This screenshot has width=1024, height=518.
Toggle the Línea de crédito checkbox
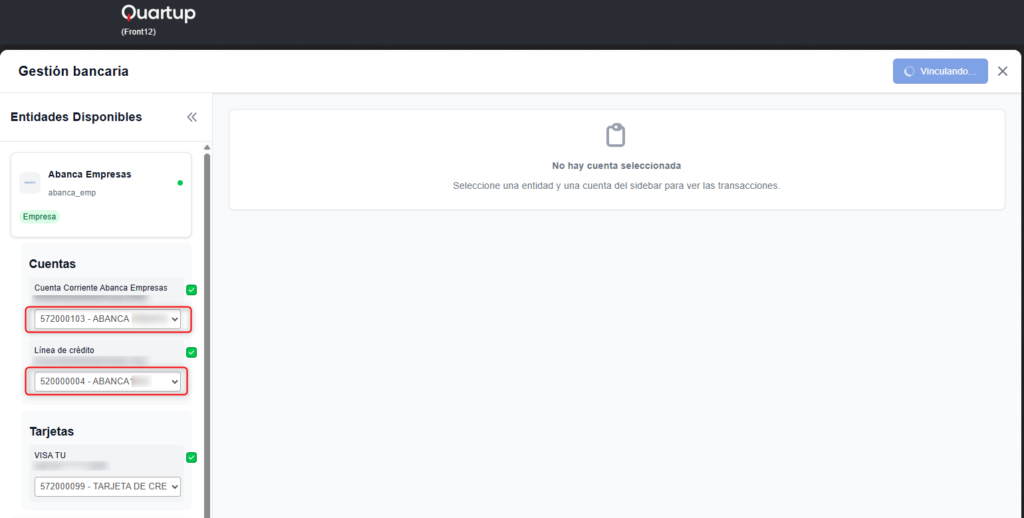click(192, 352)
